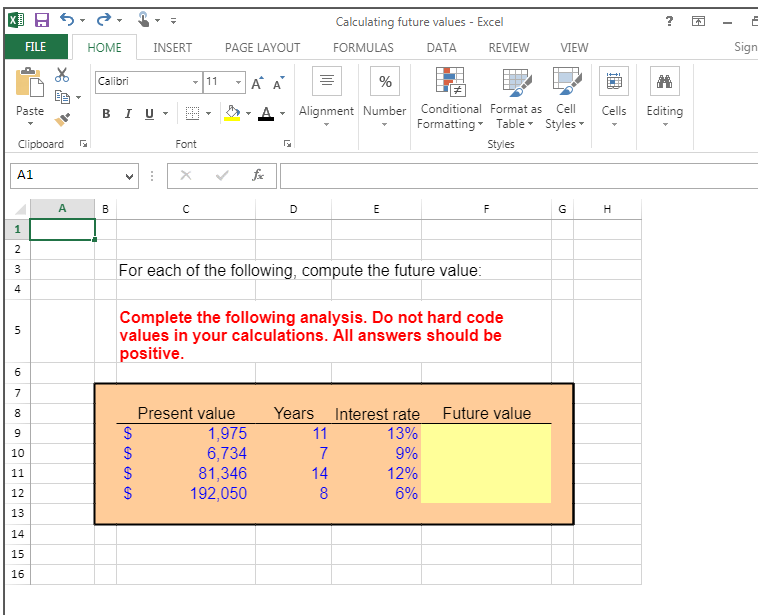The width and height of the screenshot is (758, 615).
Task: Select the HOME ribbon tab
Action: pos(104,47)
